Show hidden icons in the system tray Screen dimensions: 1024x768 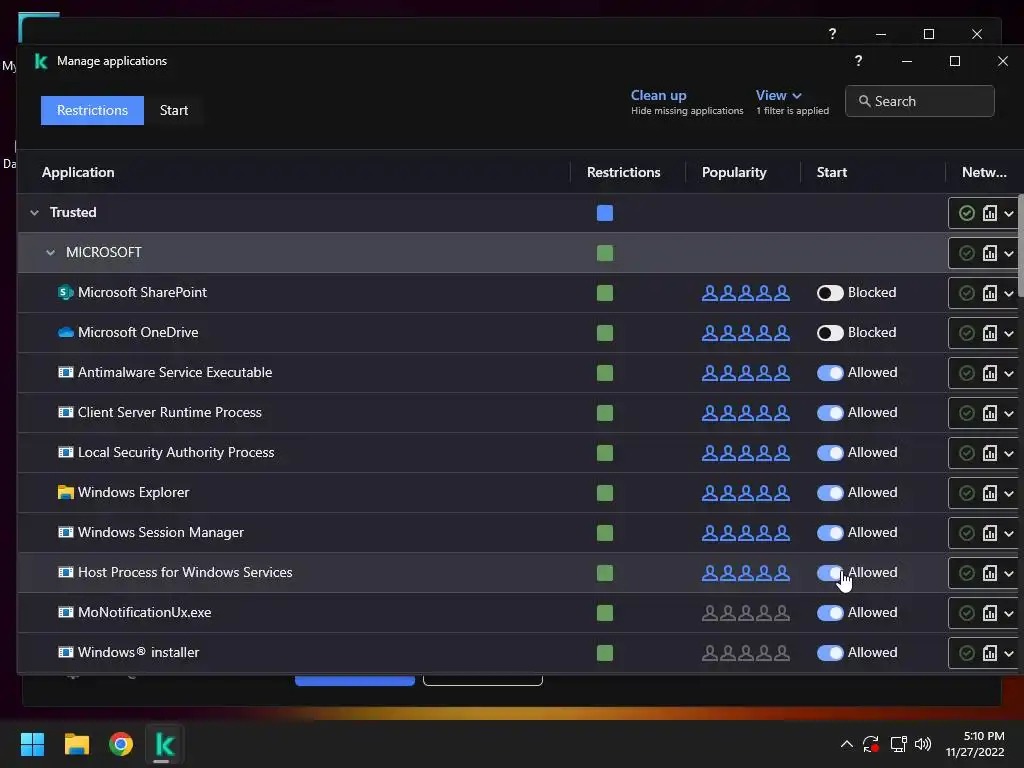tap(846, 744)
